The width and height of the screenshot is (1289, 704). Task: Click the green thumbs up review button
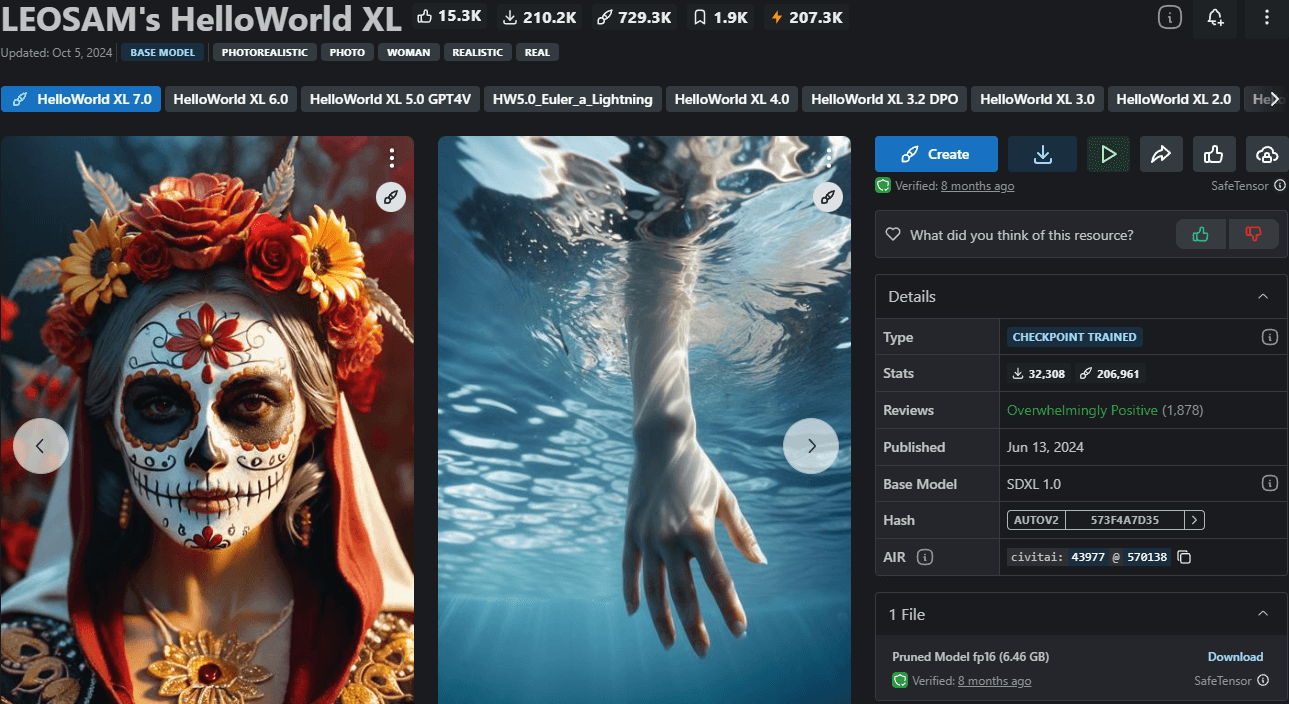(1201, 234)
